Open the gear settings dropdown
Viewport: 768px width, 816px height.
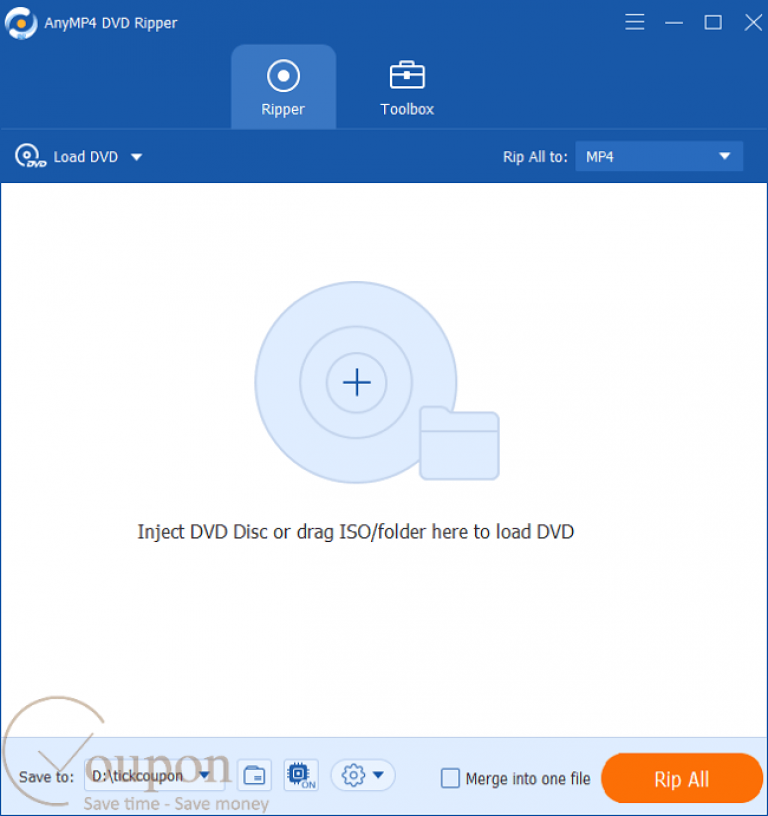[363, 775]
